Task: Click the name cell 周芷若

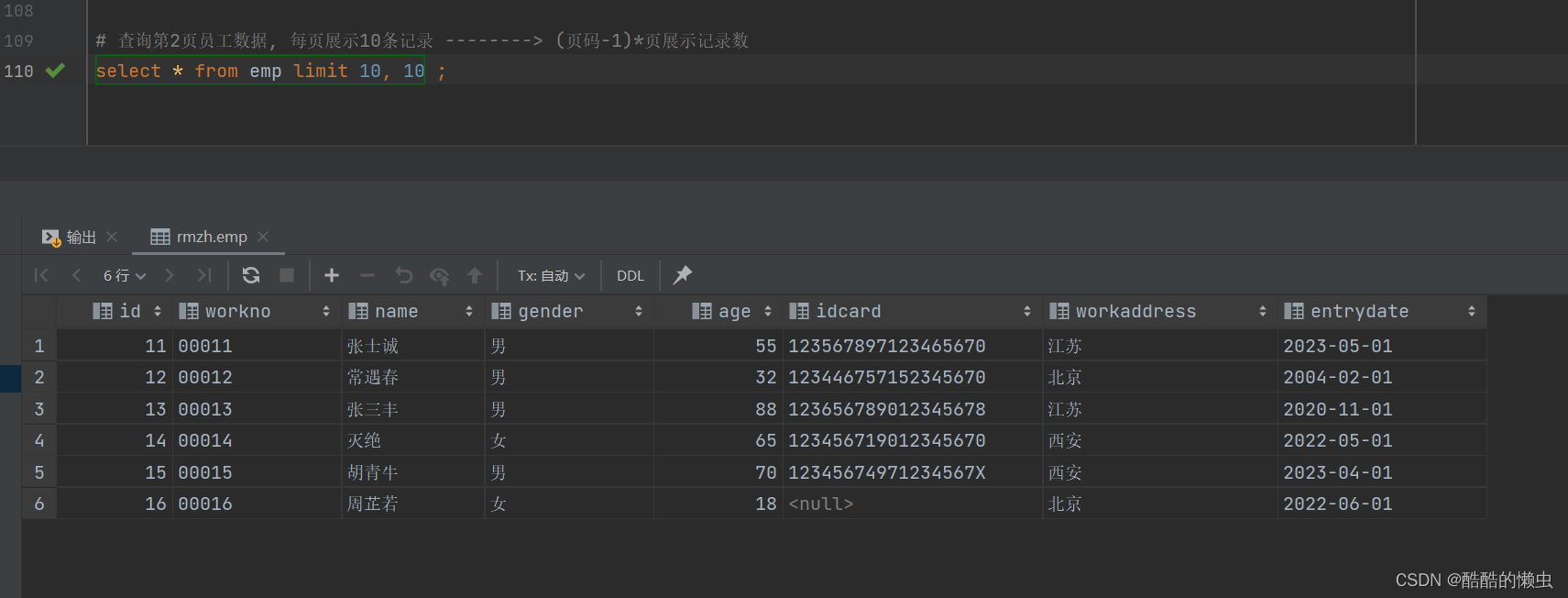Action: (x=412, y=504)
